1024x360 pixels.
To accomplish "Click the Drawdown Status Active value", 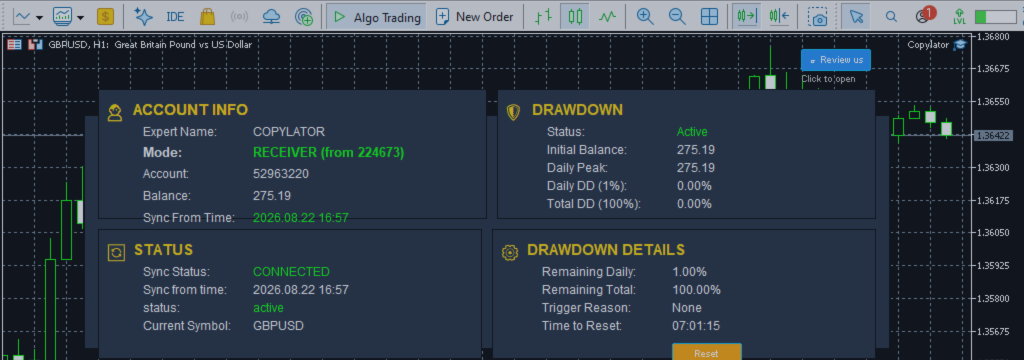I will point(692,131).
